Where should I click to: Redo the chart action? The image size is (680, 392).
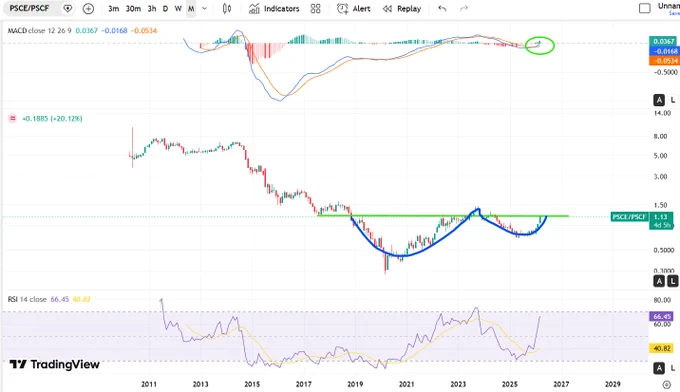click(464, 8)
